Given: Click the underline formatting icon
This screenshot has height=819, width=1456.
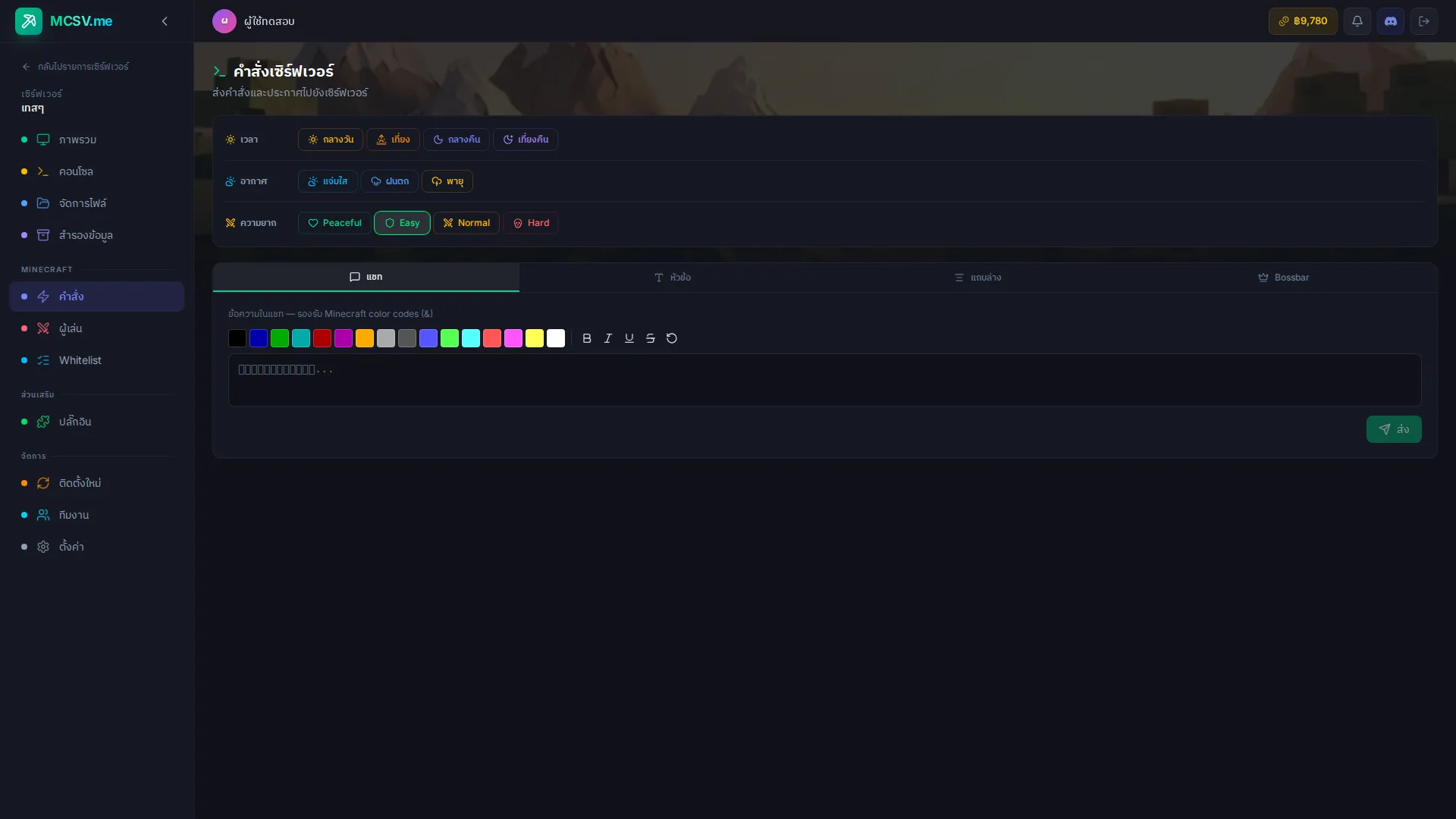Looking at the screenshot, I should tap(629, 338).
